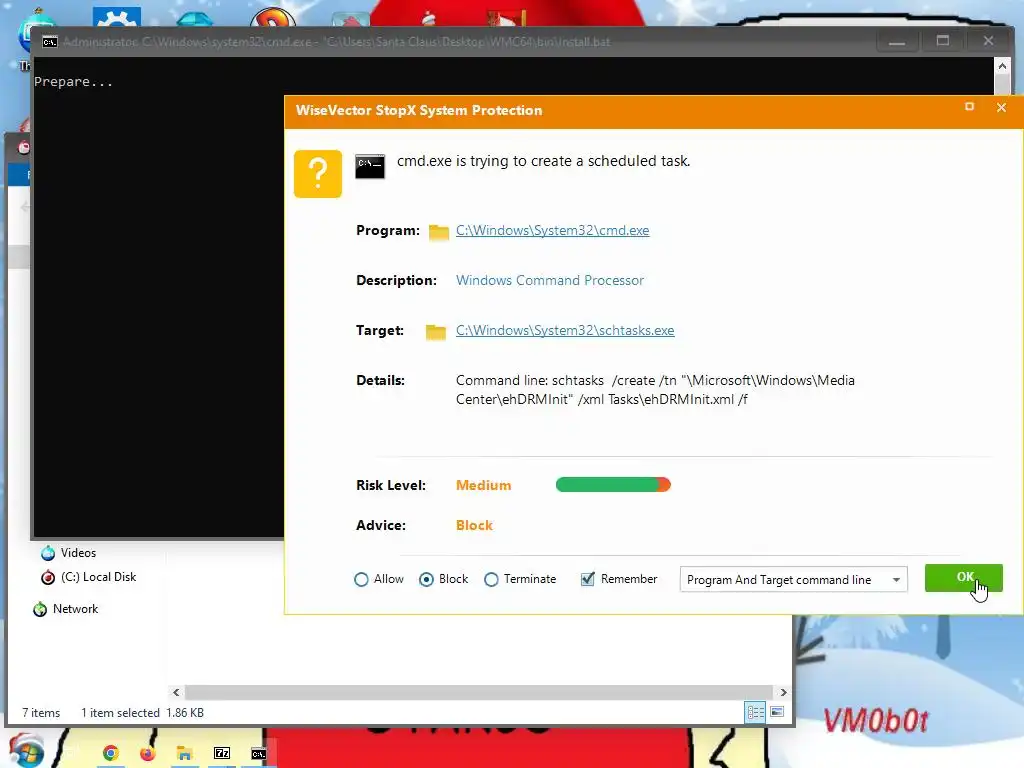Close the Administrator cmd.exe window

988,41
